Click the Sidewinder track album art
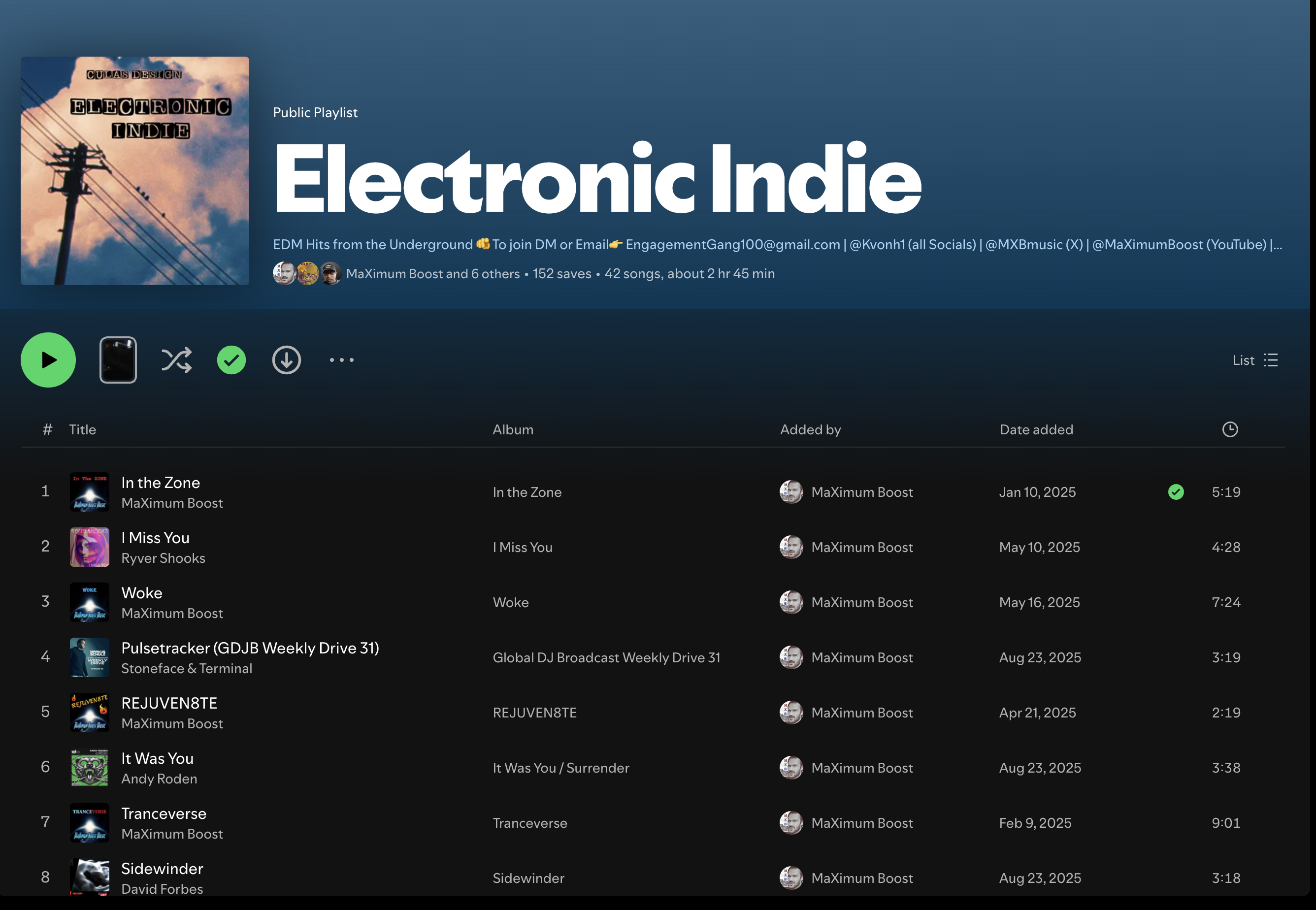Image resolution: width=1316 pixels, height=910 pixels. pyautogui.click(x=90, y=877)
